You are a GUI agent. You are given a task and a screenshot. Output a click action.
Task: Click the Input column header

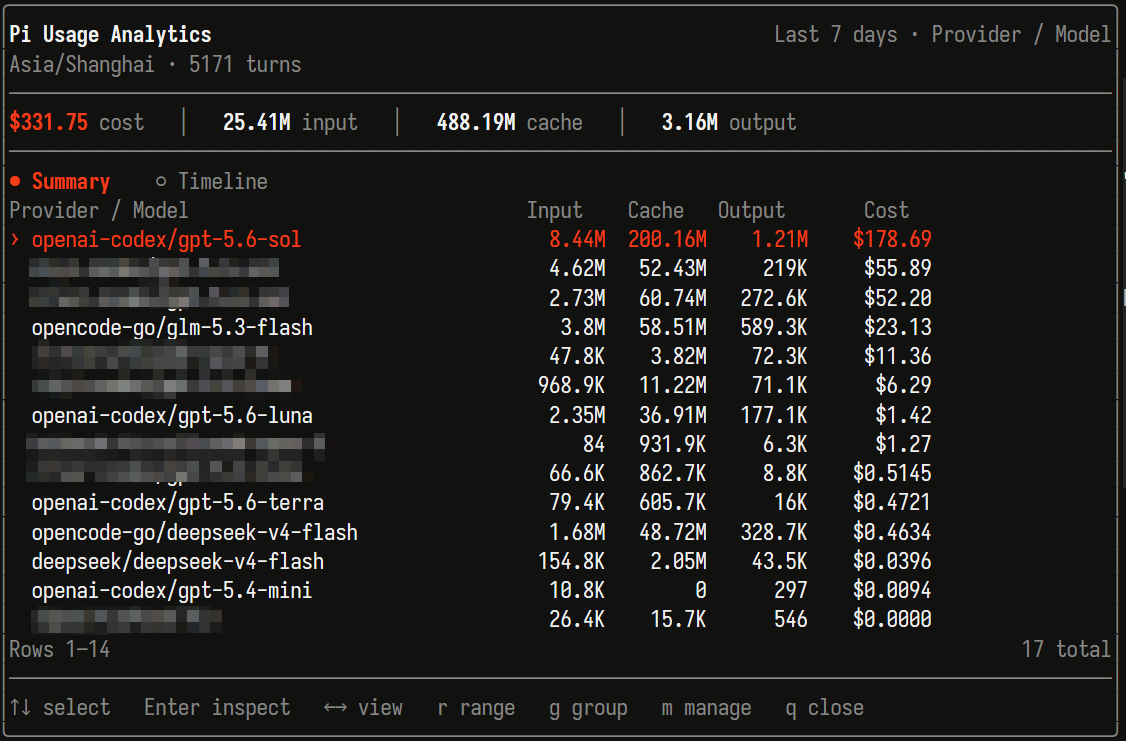[554, 210]
